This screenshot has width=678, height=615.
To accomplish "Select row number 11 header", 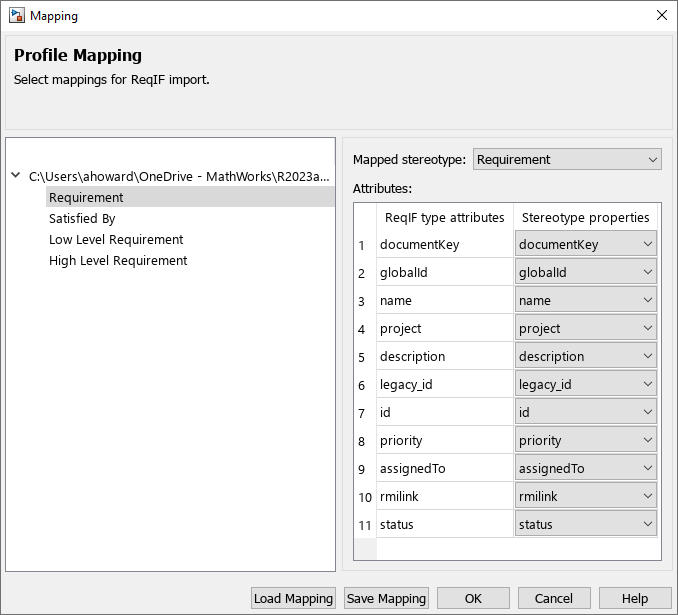I will click(x=365, y=525).
